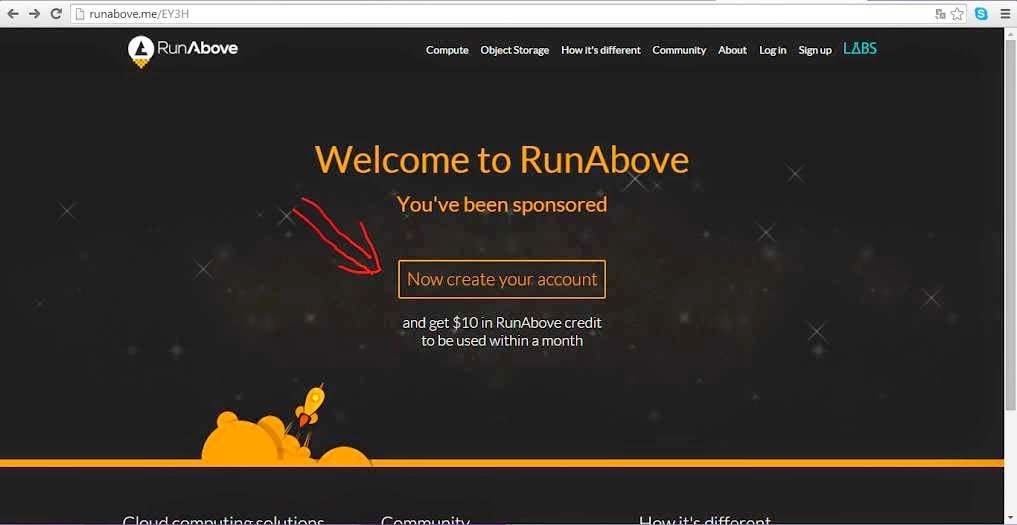The width and height of the screenshot is (1017, 525).
Task: Click the $10 in RunAbove credit text
Action: point(527,323)
